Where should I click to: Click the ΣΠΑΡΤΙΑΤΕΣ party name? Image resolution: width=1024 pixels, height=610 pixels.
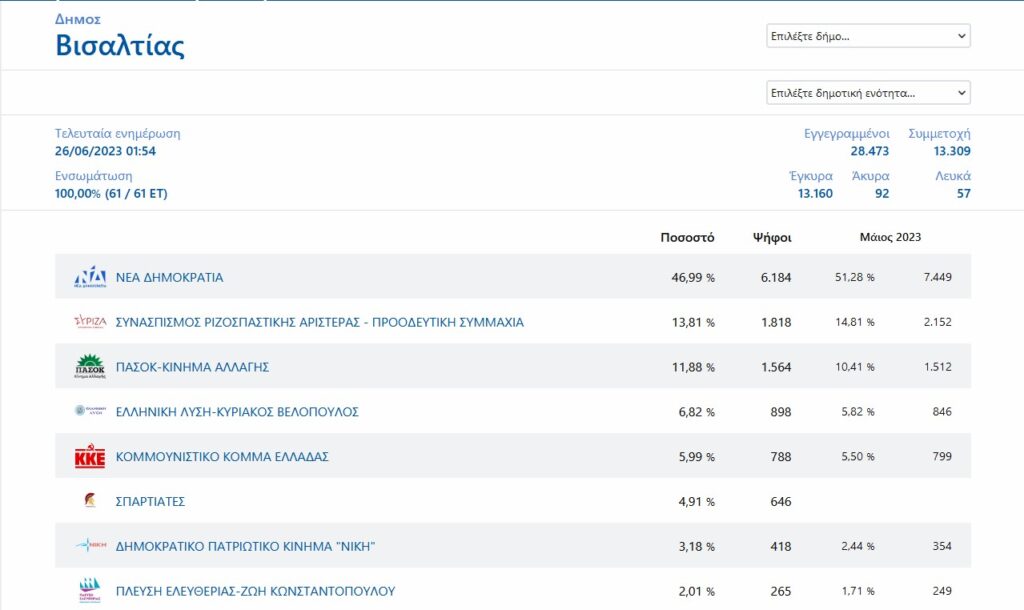pos(150,501)
